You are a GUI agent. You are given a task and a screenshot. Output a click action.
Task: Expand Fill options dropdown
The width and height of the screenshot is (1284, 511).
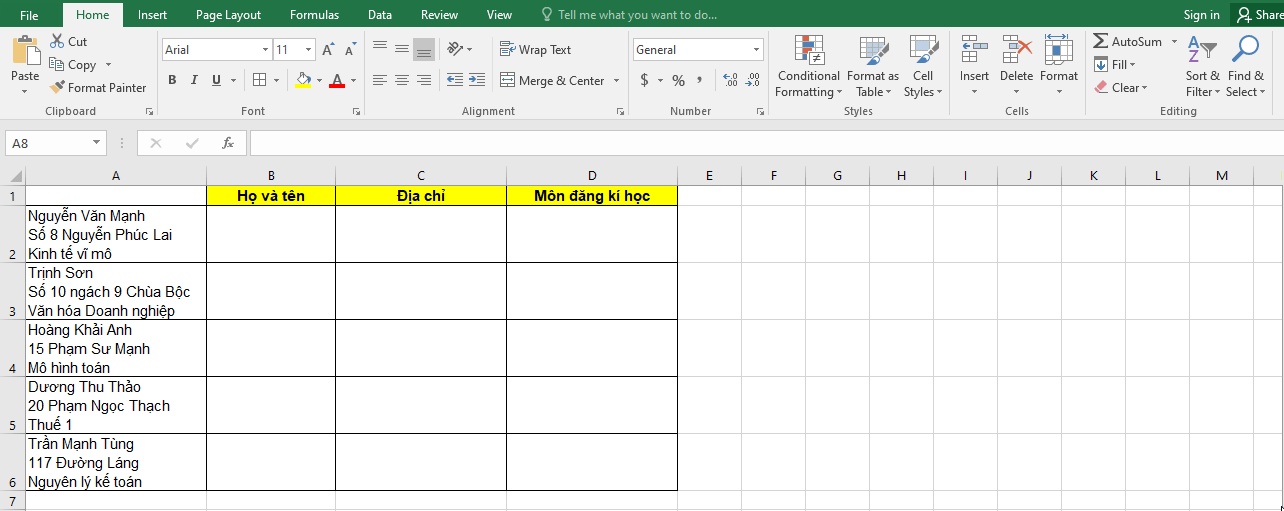point(1133,65)
